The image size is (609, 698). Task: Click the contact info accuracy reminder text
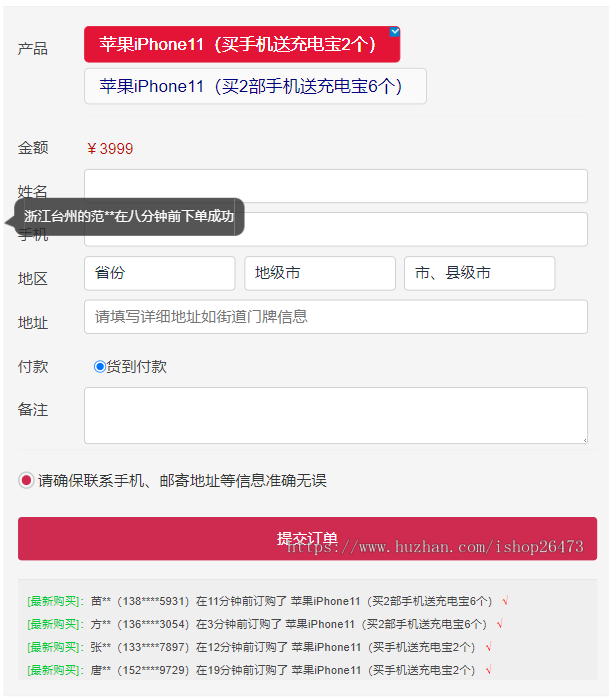tap(182, 481)
